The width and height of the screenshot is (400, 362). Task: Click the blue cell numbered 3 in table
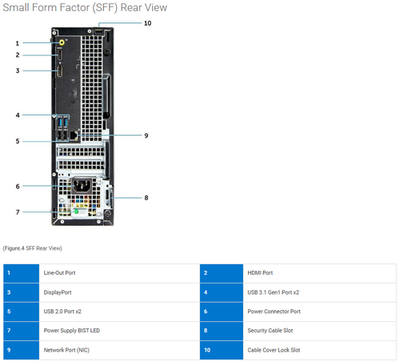(21, 293)
